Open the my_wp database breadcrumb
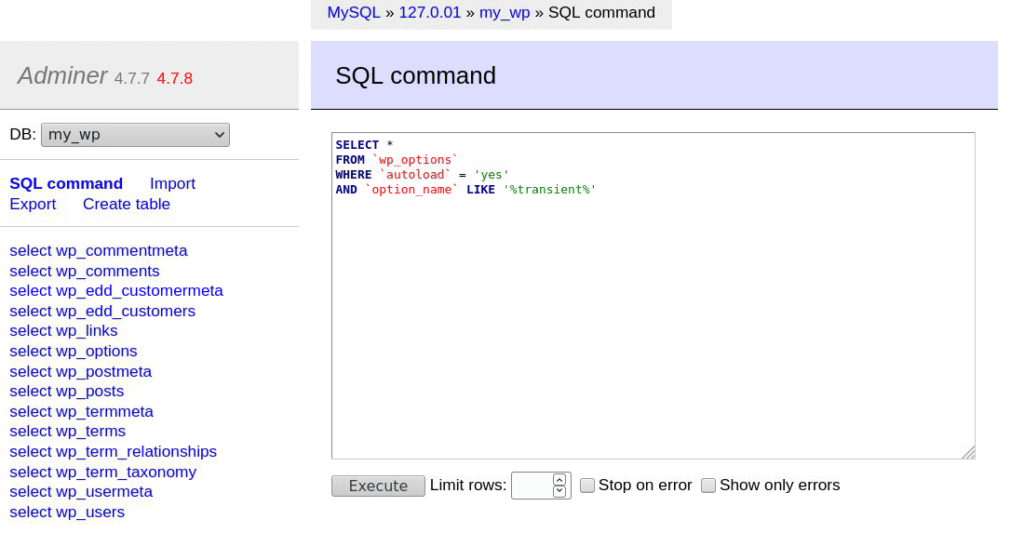This screenshot has height=533, width=1024. click(504, 13)
